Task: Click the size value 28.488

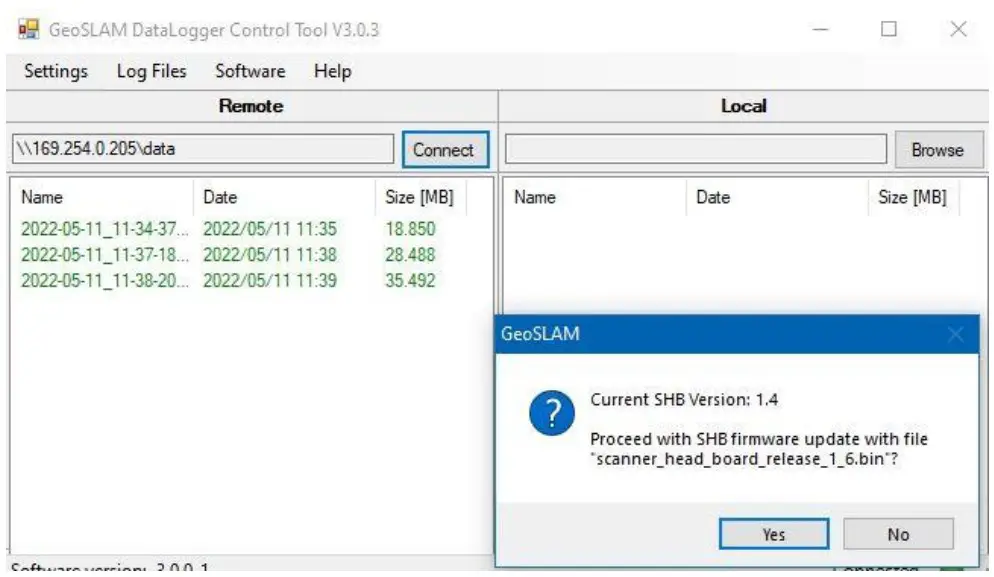Action: [x=410, y=255]
